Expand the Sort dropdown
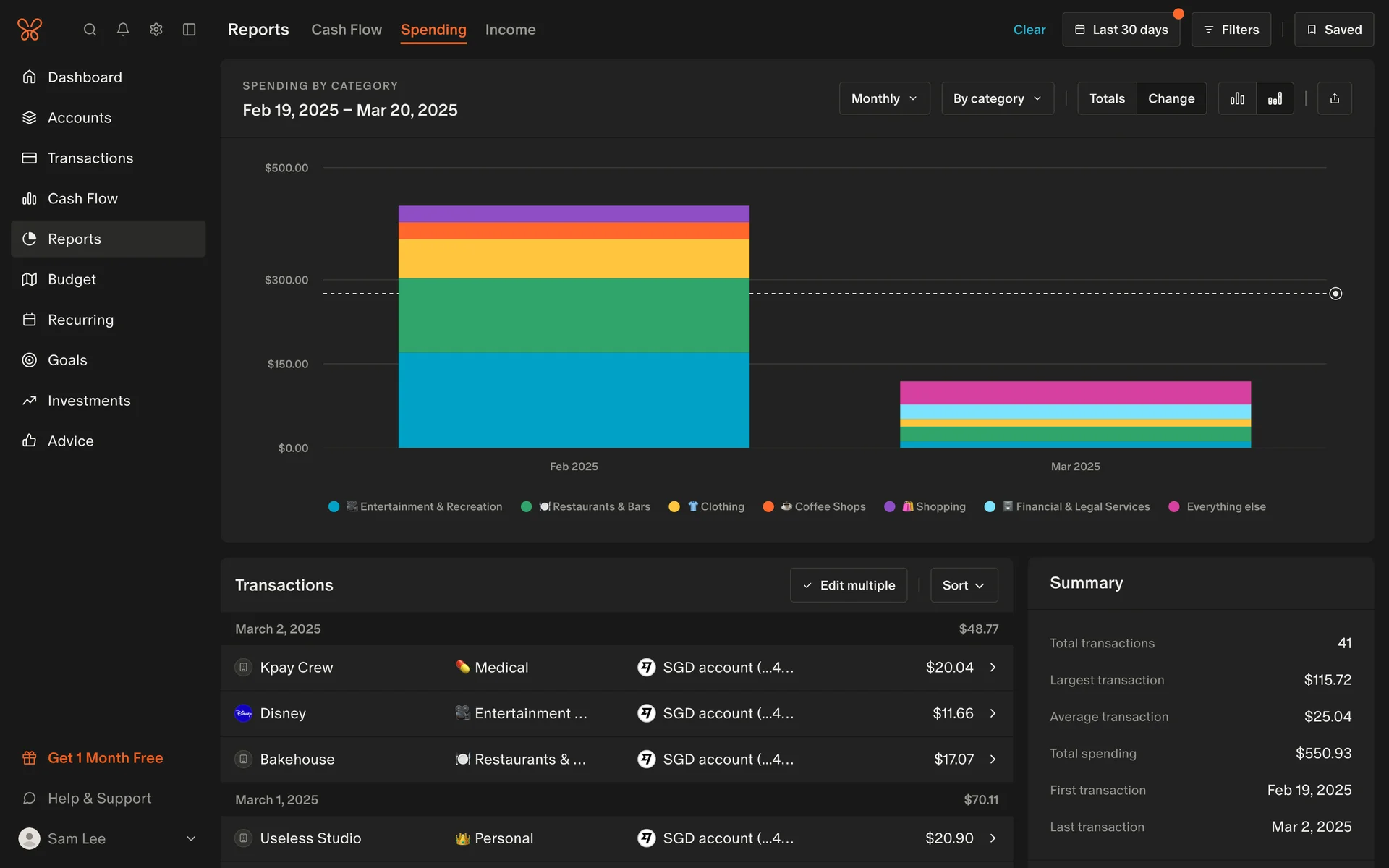 click(964, 585)
